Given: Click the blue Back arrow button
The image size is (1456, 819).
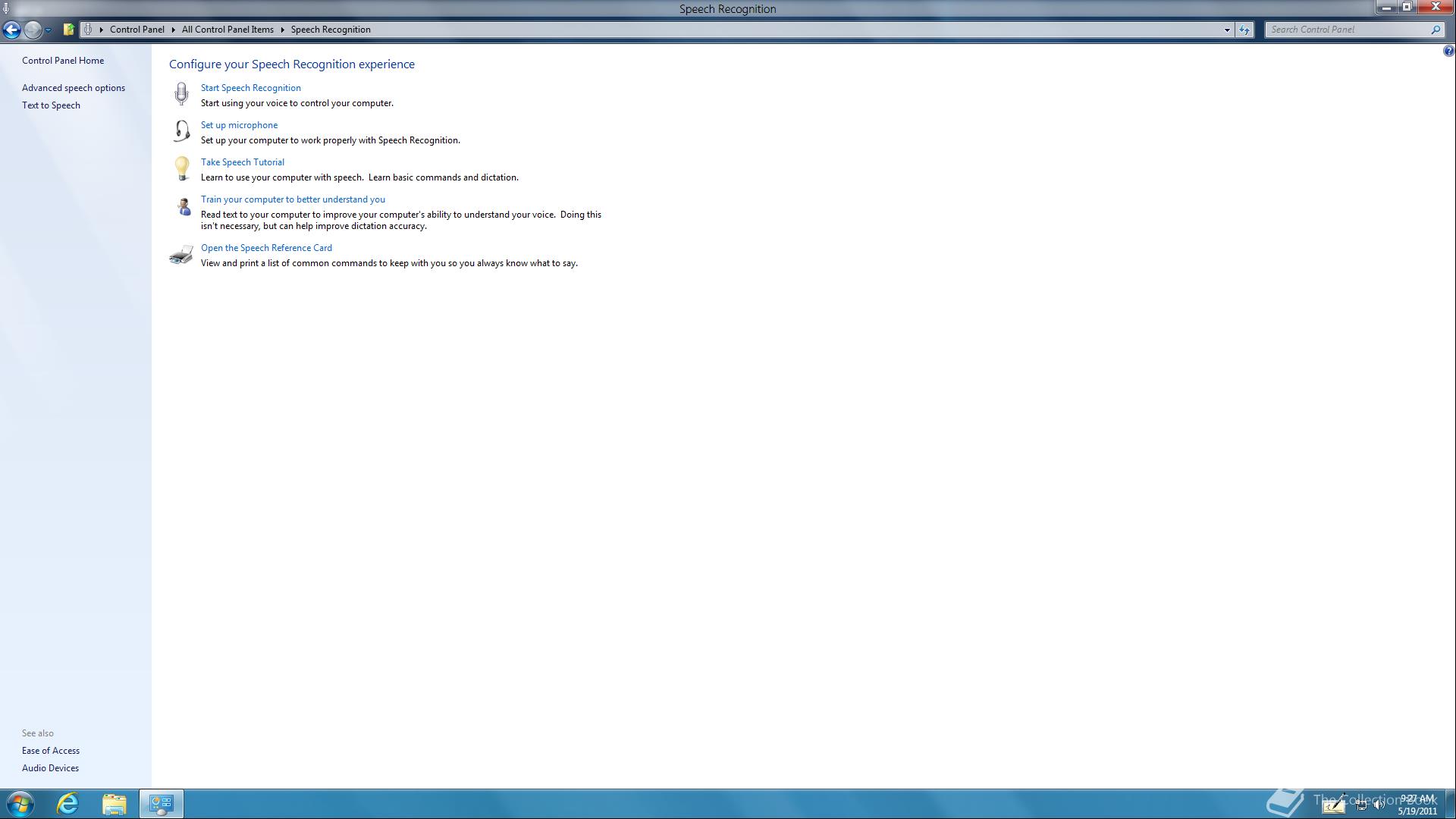Looking at the screenshot, I should pyautogui.click(x=11, y=30).
